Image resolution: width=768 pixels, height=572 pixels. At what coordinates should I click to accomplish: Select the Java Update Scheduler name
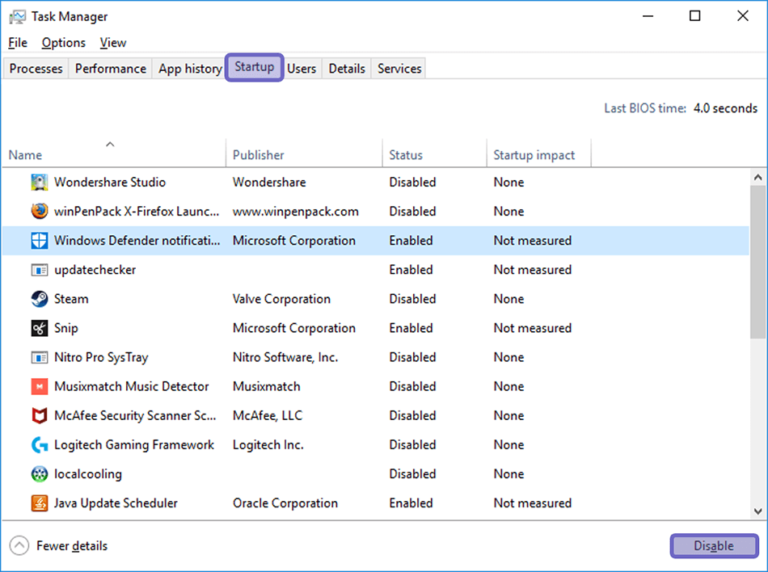tap(116, 503)
